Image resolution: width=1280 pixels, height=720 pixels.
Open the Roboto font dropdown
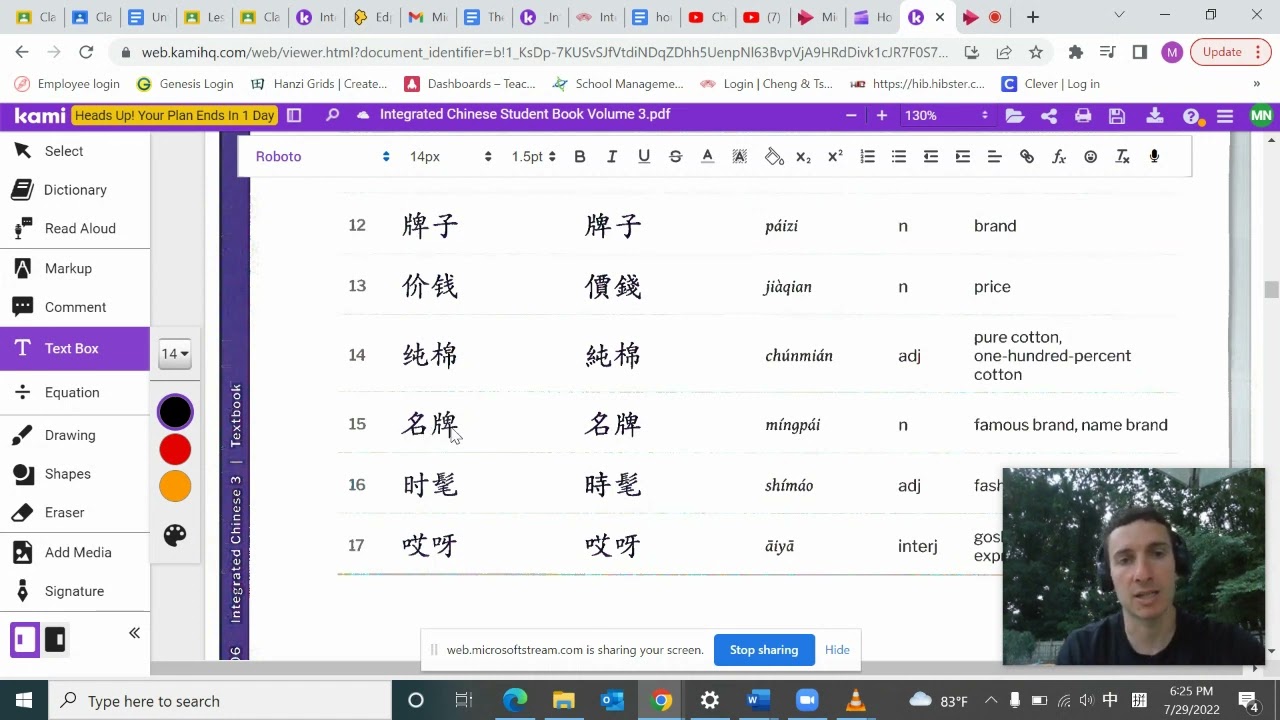point(322,157)
